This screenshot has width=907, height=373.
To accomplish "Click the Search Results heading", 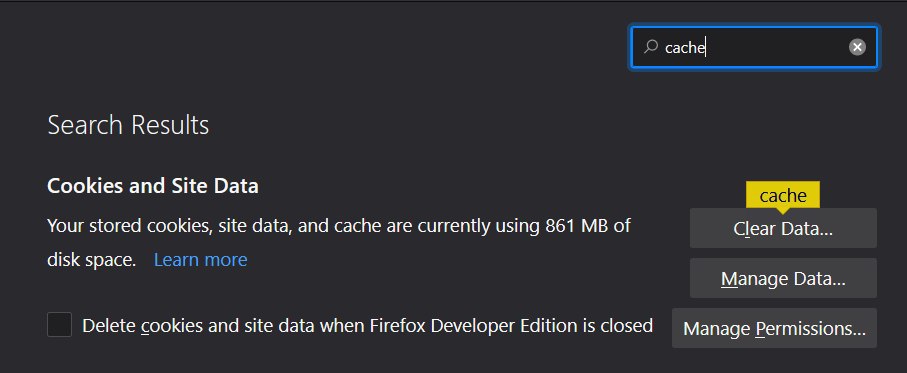I will (x=128, y=125).
